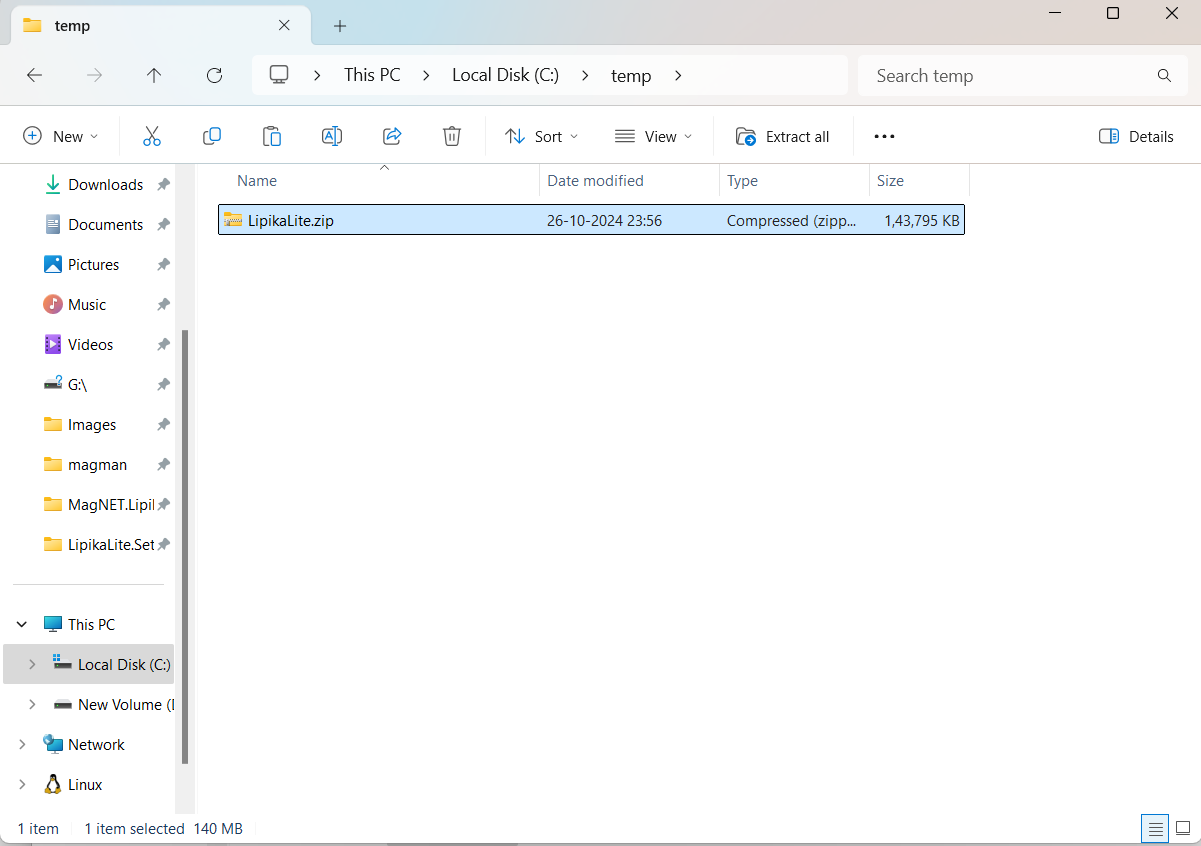
Task: Collapse the This PC tree node
Action: pyautogui.click(x=22, y=624)
